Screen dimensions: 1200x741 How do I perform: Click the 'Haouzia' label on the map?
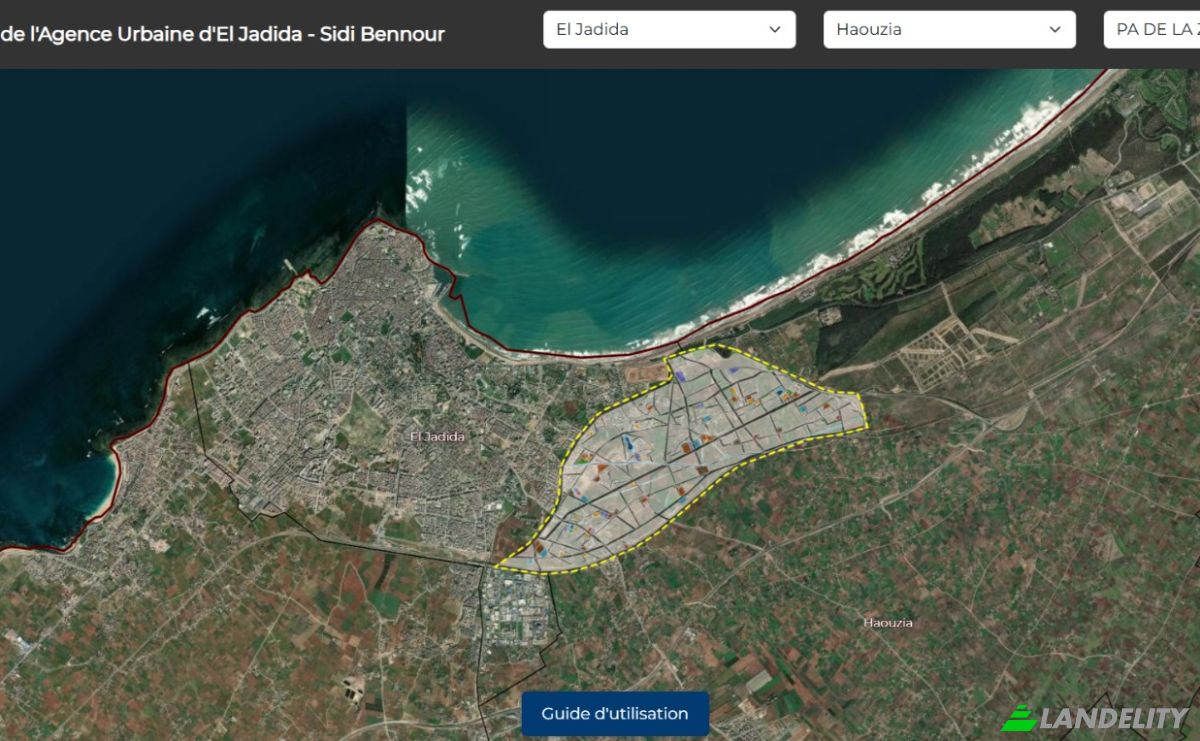[x=887, y=622]
